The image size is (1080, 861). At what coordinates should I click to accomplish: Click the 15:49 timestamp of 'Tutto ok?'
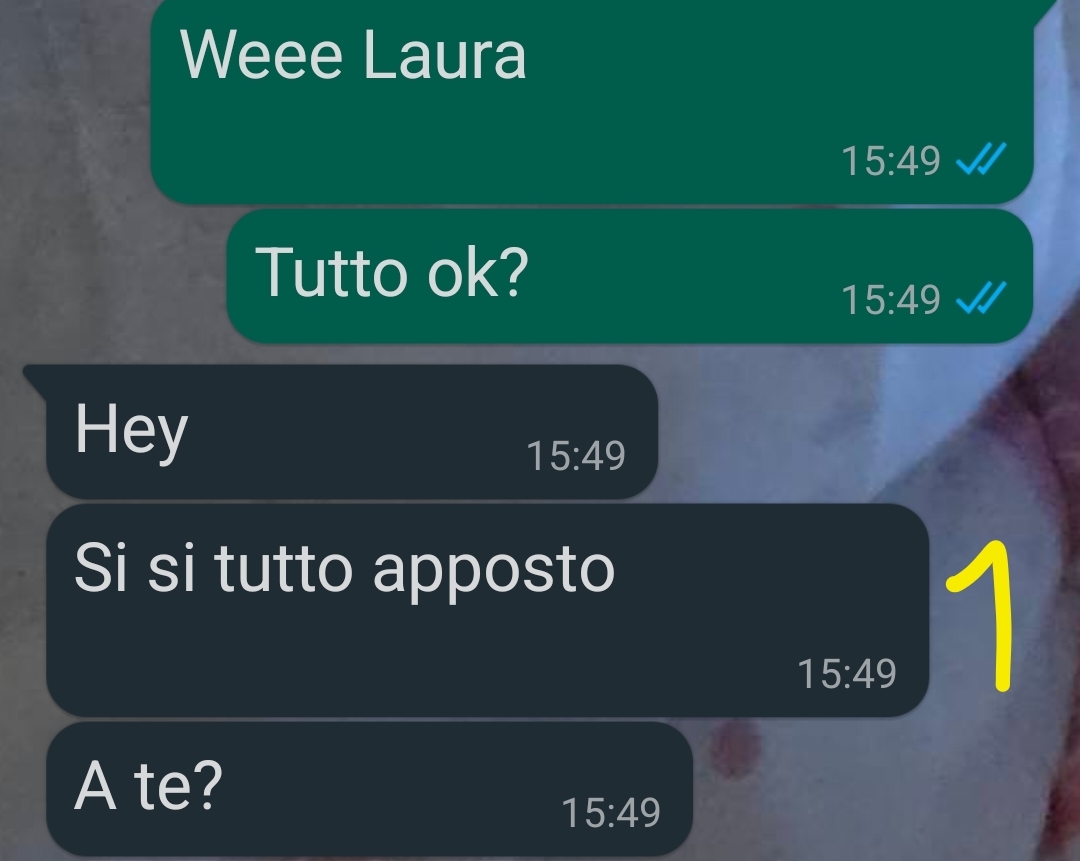click(x=891, y=300)
